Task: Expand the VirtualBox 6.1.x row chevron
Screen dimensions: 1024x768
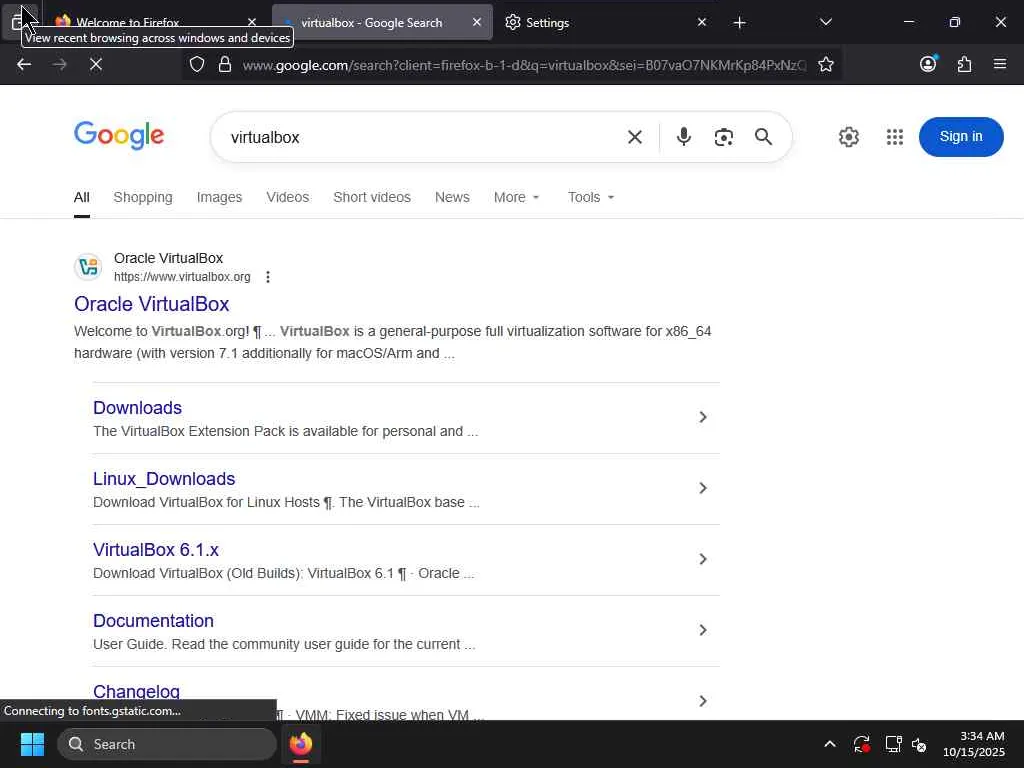Action: coord(703,559)
